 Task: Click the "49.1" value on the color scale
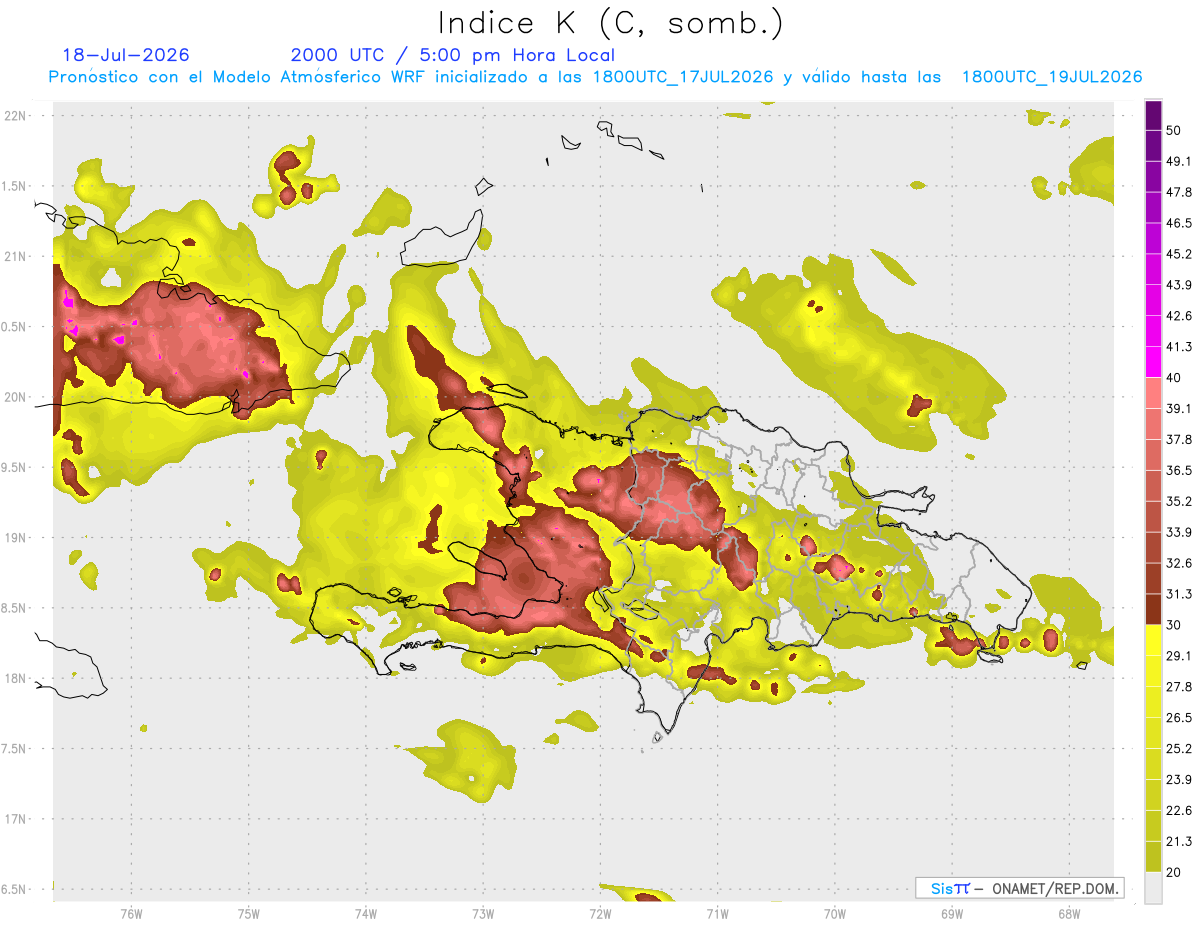1180,162
